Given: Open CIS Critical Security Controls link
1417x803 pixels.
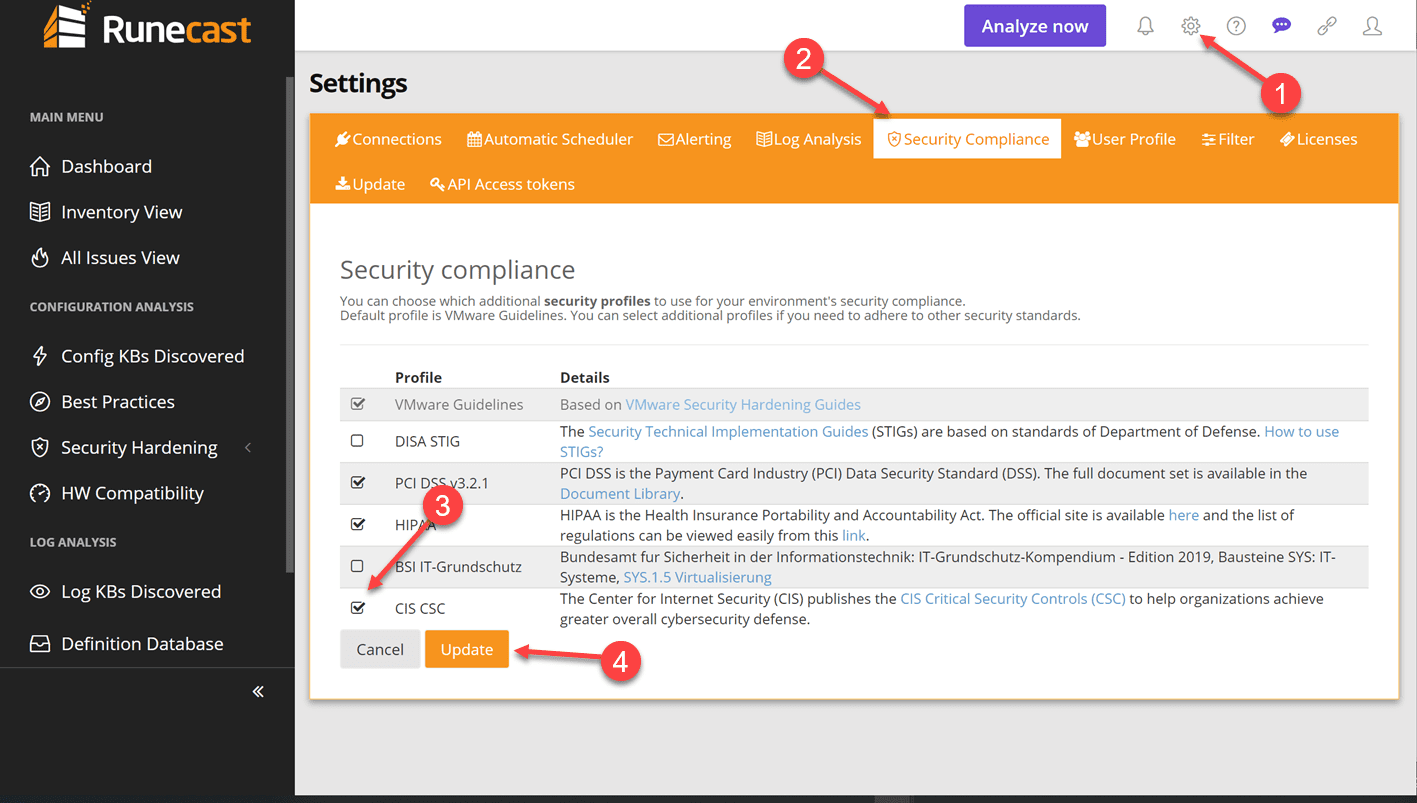Looking at the screenshot, I should coord(1013,599).
